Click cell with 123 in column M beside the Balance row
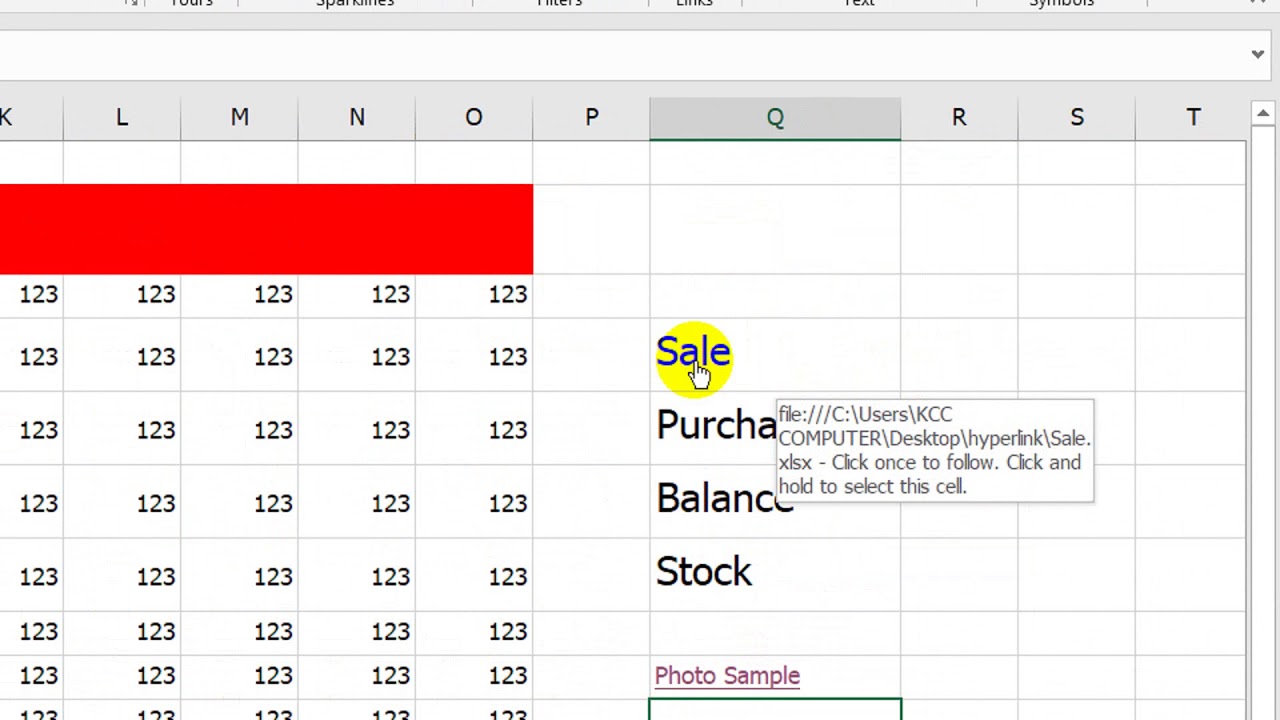This screenshot has height=720, width=1280. click(x=239, y=503)
